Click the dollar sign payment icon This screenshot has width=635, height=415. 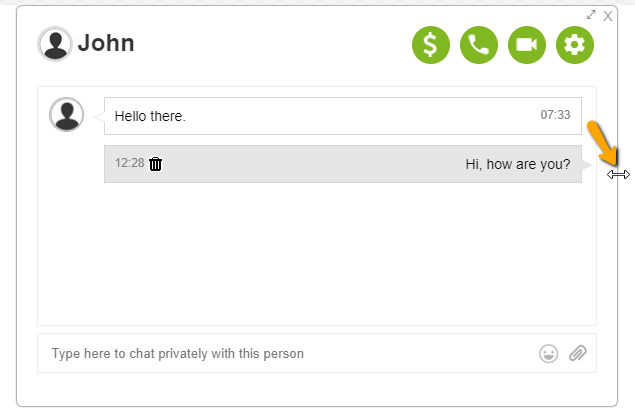[x=431, y=45]
